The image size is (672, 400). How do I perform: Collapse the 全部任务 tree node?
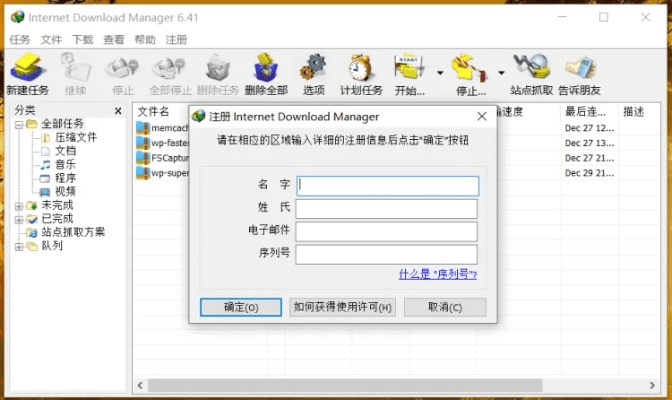point(18,125)
